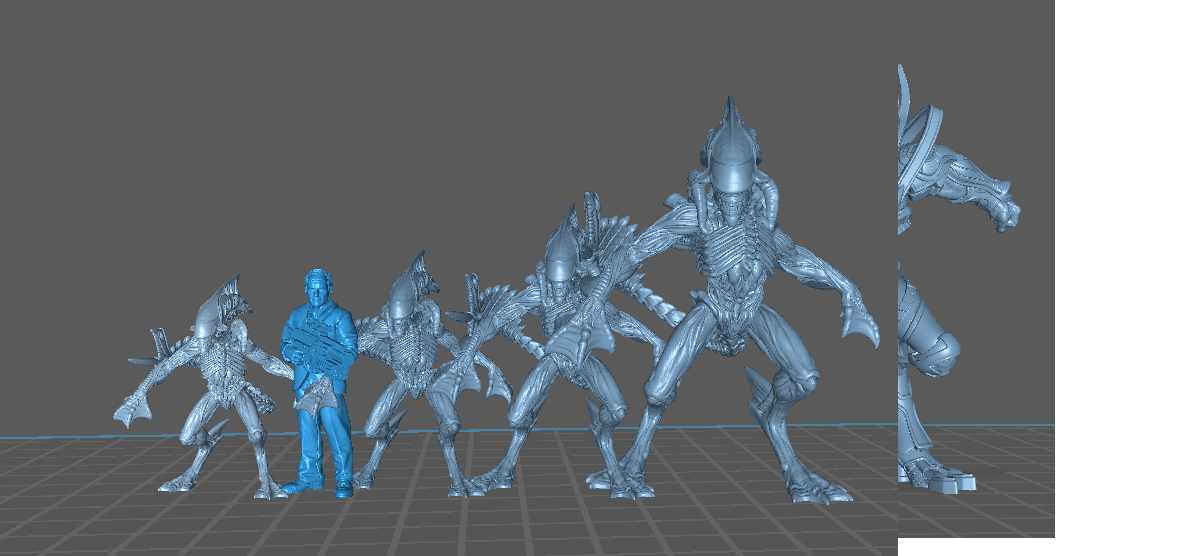Select the highlighted human figure with rifle

[320, 383]
